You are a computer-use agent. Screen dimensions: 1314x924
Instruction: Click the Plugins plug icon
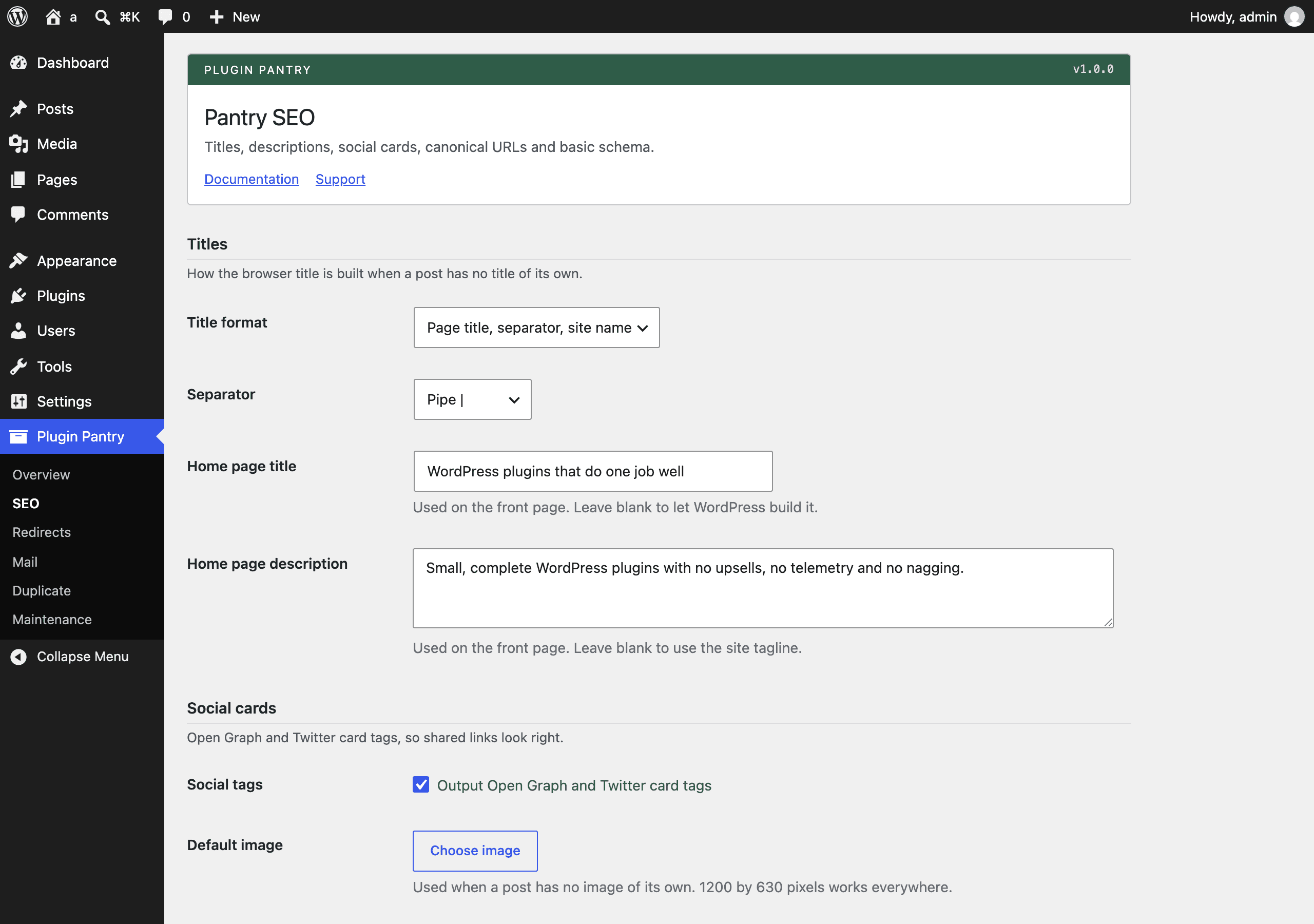click(18, 296)
